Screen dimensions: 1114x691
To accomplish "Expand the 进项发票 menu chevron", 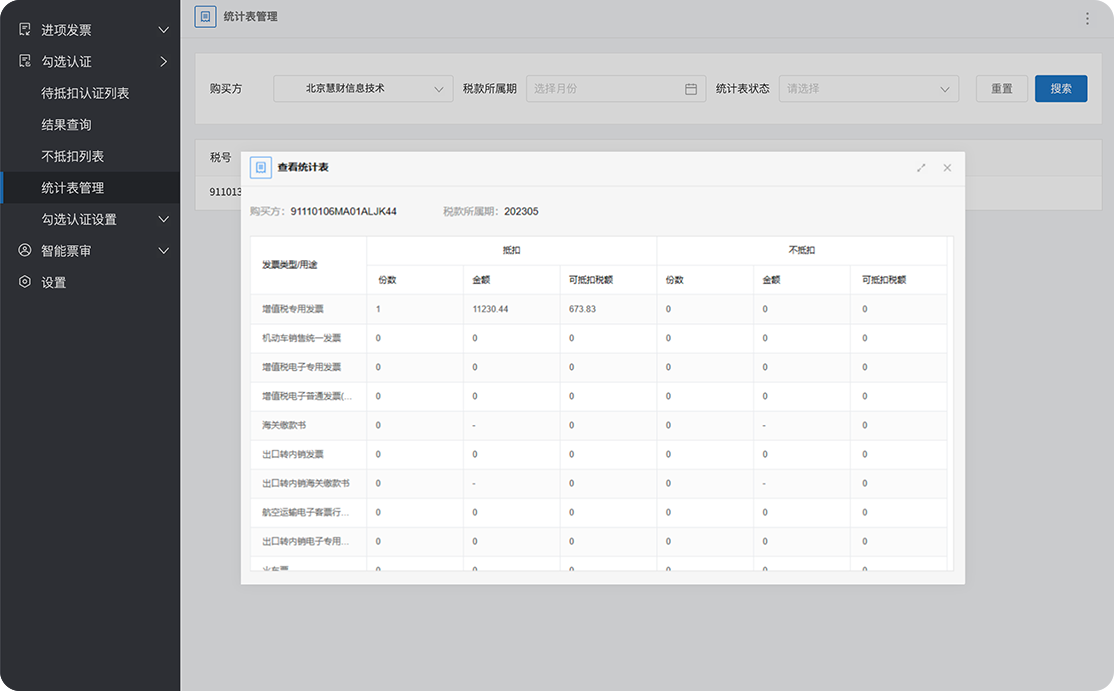I will point(164,30).
